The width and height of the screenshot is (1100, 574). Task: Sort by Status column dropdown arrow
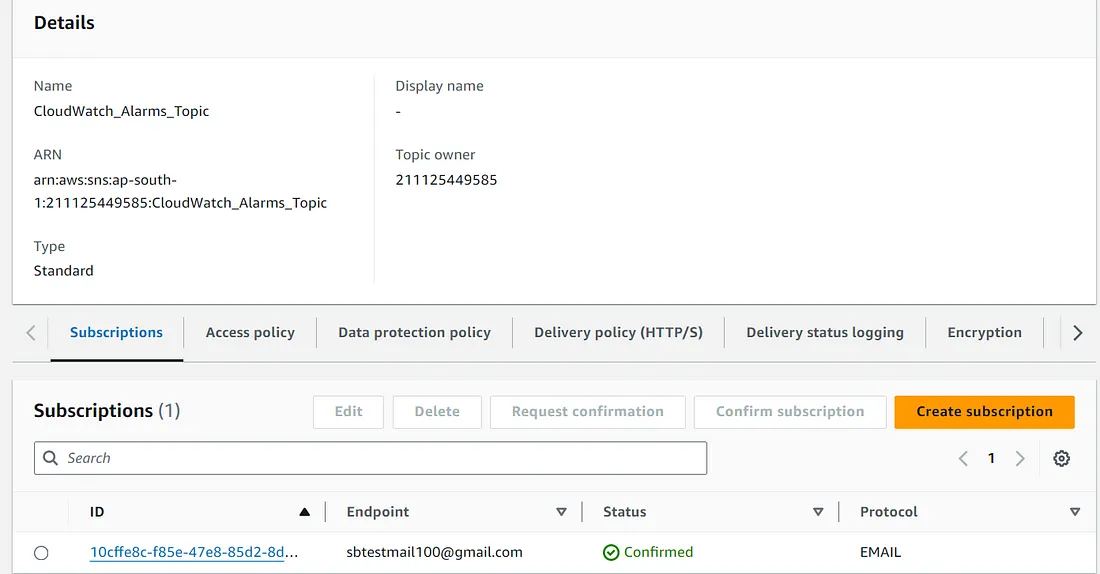click(x=818, y=512)
